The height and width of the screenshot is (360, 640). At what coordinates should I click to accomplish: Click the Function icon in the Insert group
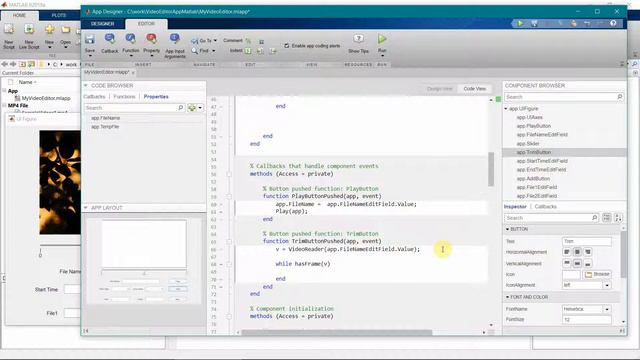(x=131, y=39)
